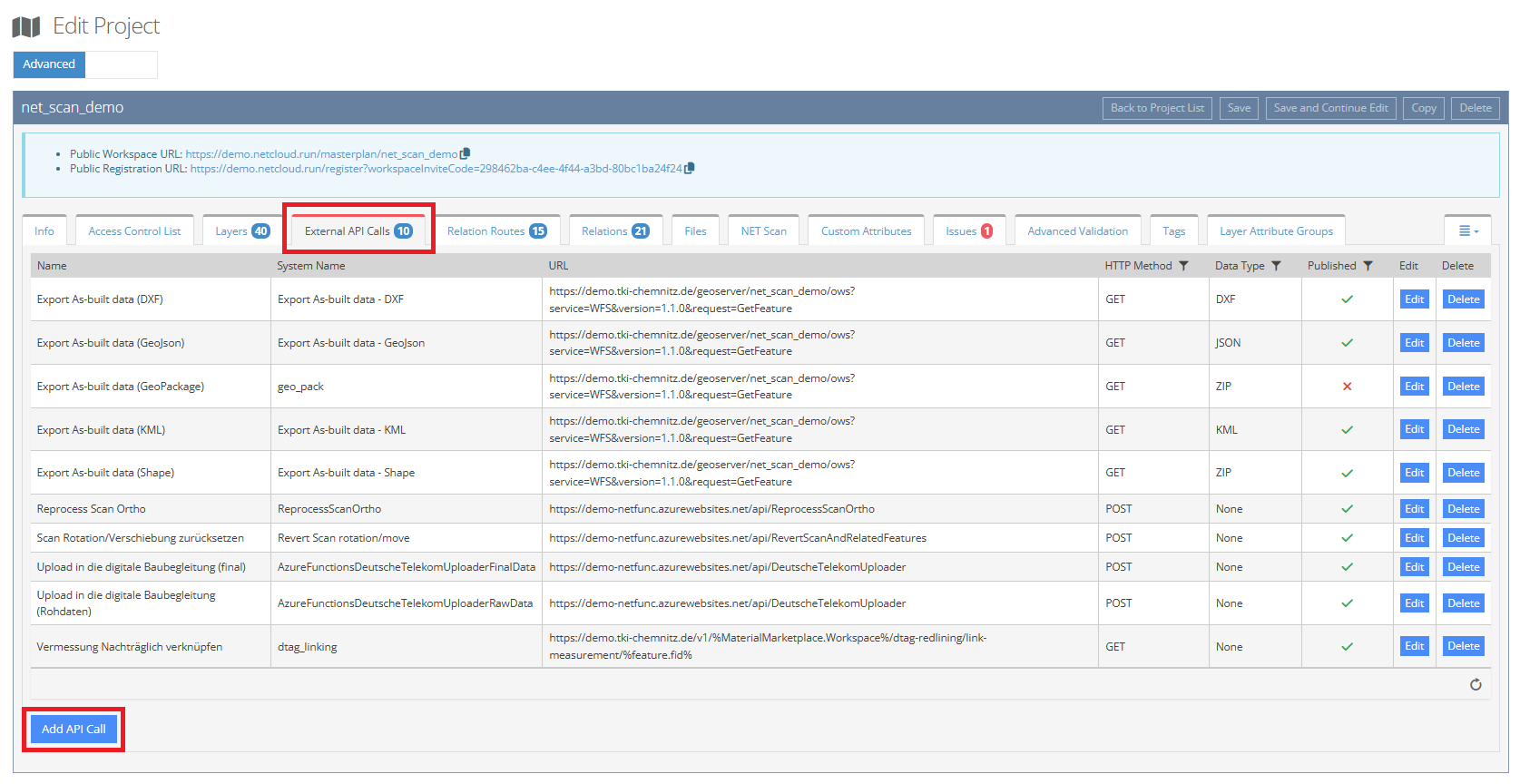This screenshot has height=784, width=1520.
Task: Click the Published checkmark for Reprocess Scan Ortho
Action: coord(1347,509)
